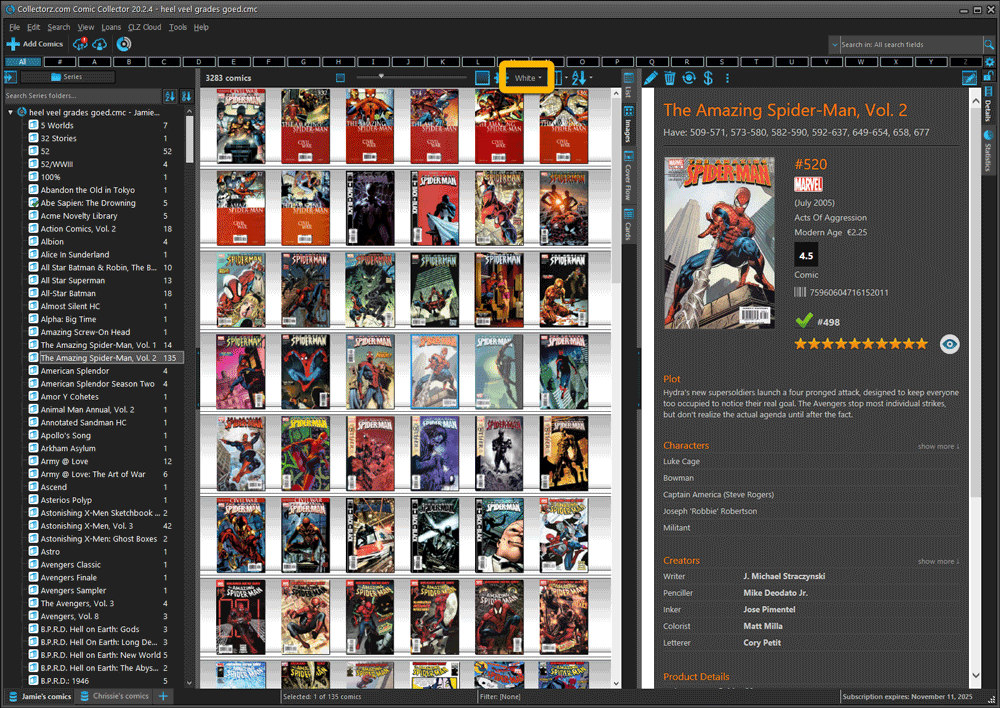This screenshot has height=708, width=1000.
Task: Click the pencil Edit comic icon
Action: [x=650, y=78]
